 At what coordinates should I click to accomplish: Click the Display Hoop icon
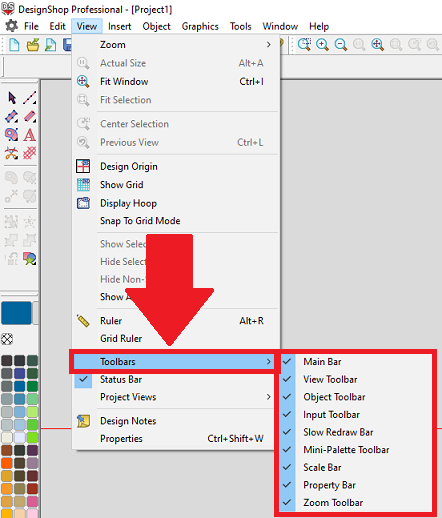coord(83,203)
